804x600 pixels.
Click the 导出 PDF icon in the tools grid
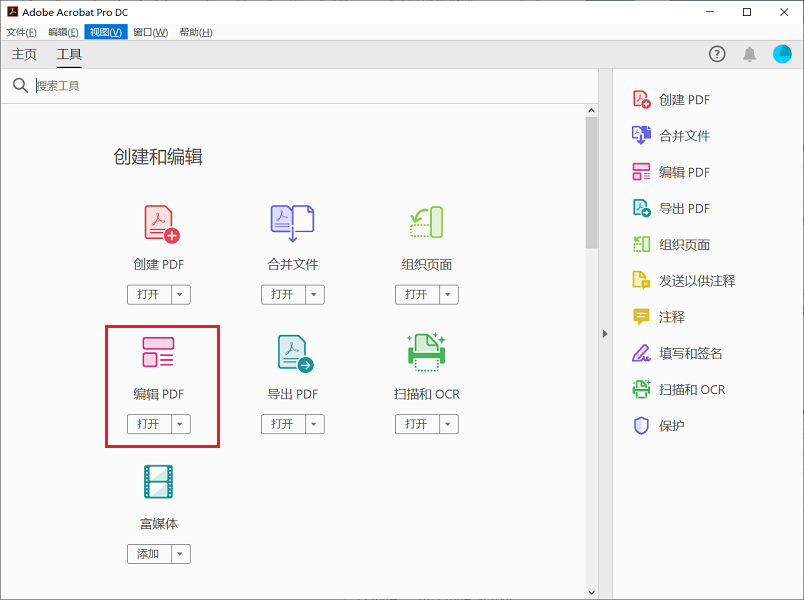click(295, 353)
